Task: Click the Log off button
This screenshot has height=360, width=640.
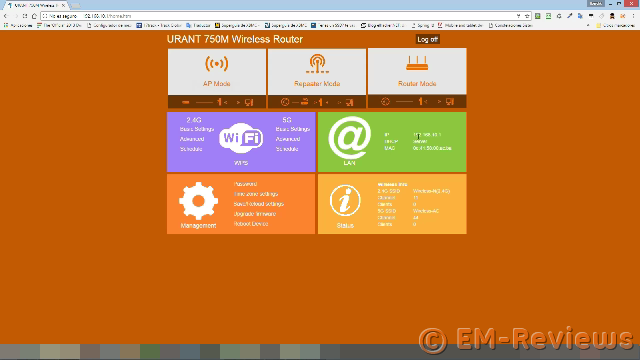Action: [427, 39]
